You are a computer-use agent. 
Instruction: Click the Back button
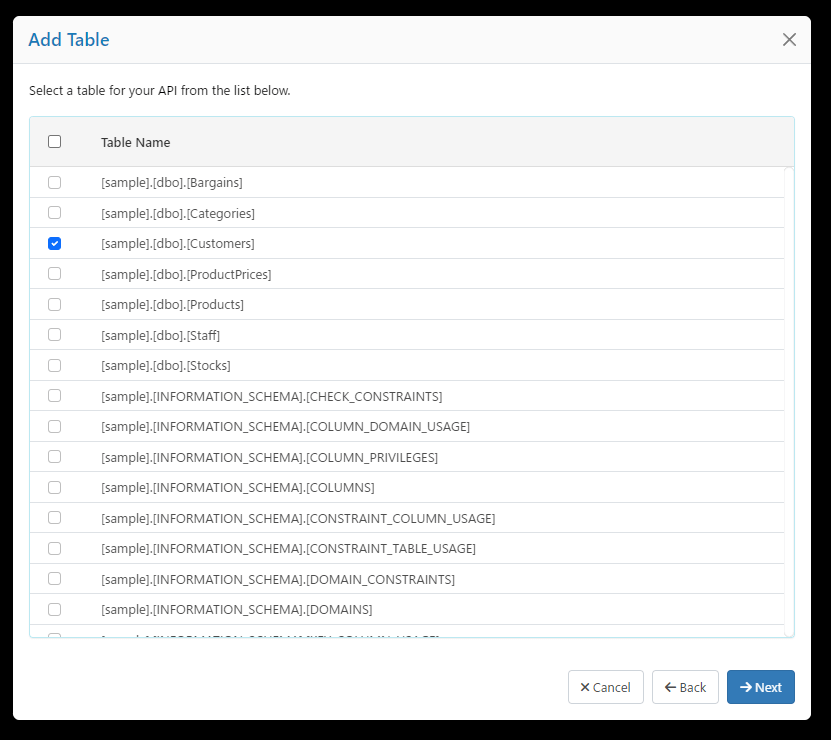tap(685, 687)
